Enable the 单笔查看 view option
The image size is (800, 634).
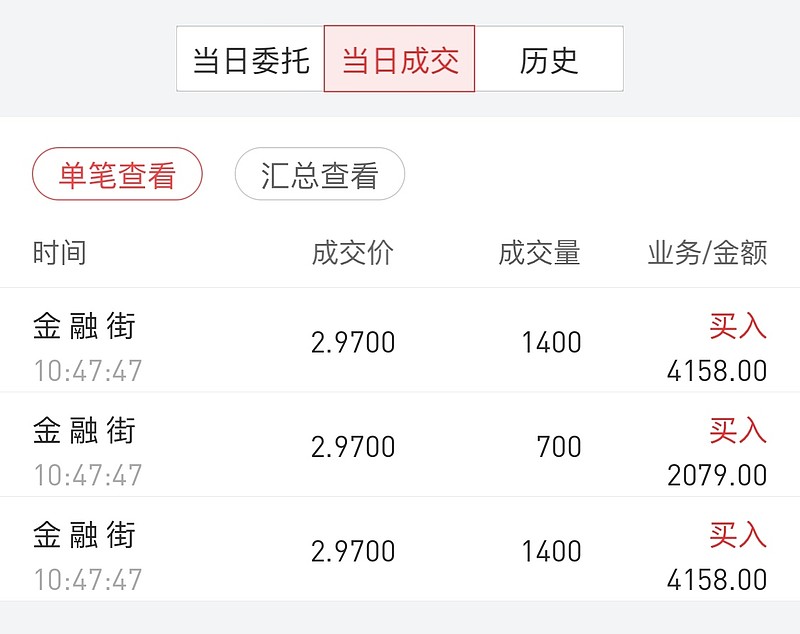click(x=117, y=175)
